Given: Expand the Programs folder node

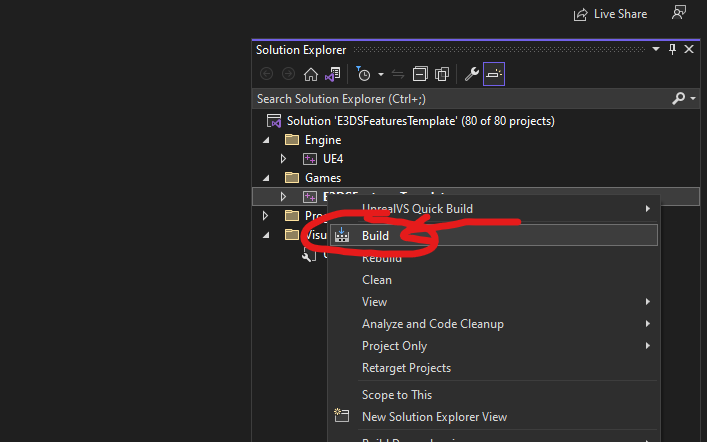Looking at the screenshot, I should (266, 216).
